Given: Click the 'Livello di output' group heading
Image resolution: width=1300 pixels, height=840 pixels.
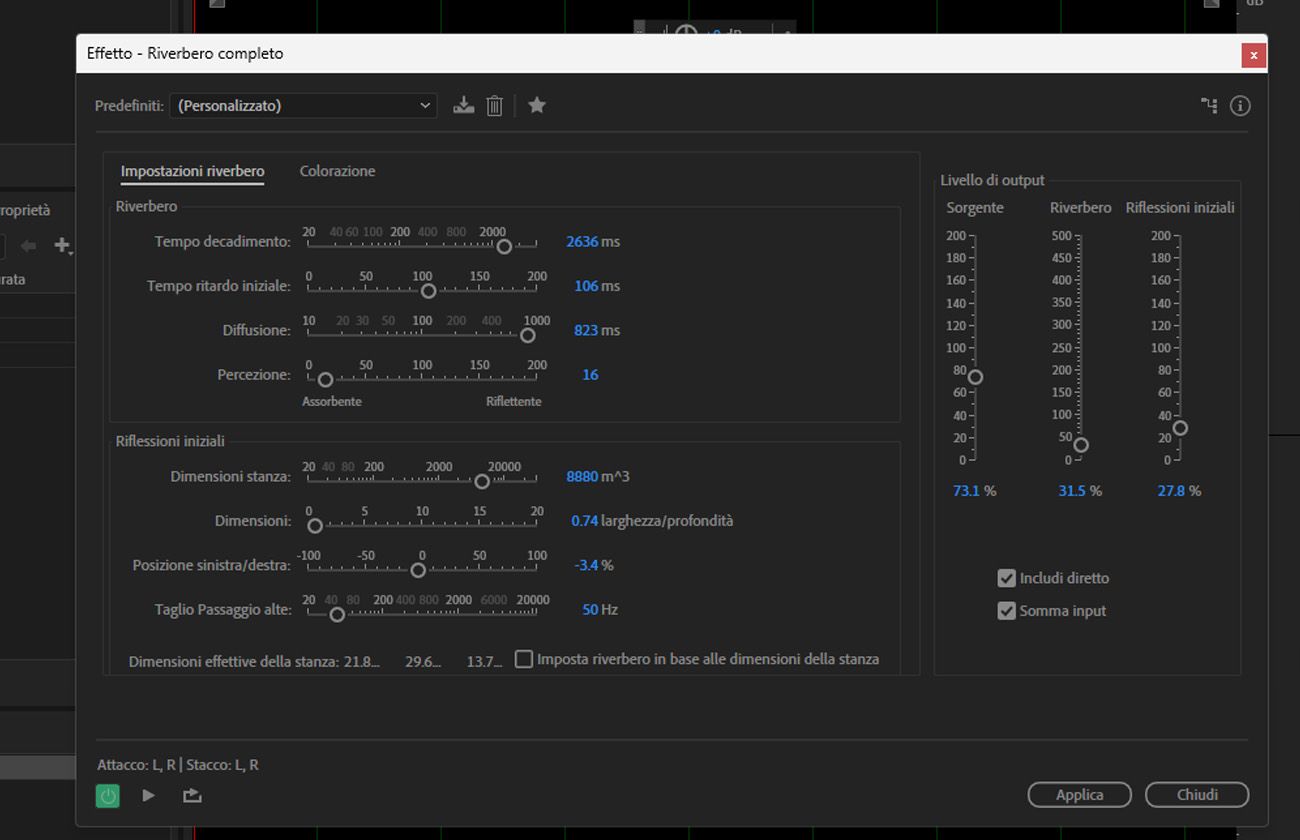Looking at the screenshot, I should [x=992, y=180].
